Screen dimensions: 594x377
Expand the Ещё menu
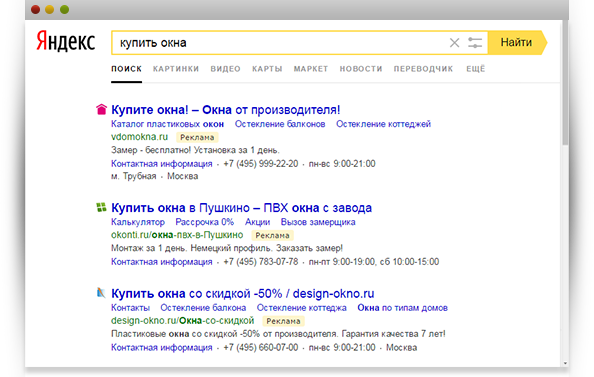pos(475,69)
